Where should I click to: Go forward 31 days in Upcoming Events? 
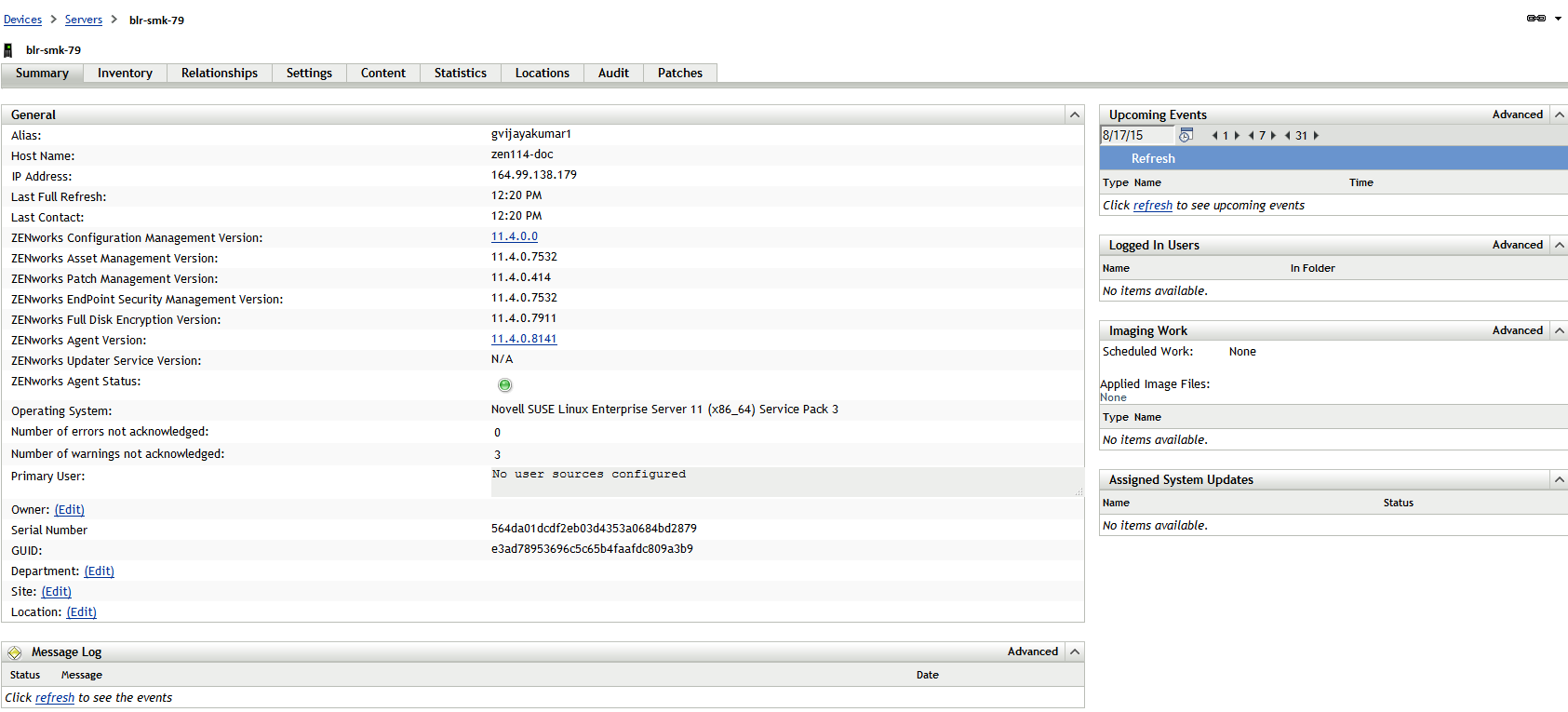click(1316, 136)
